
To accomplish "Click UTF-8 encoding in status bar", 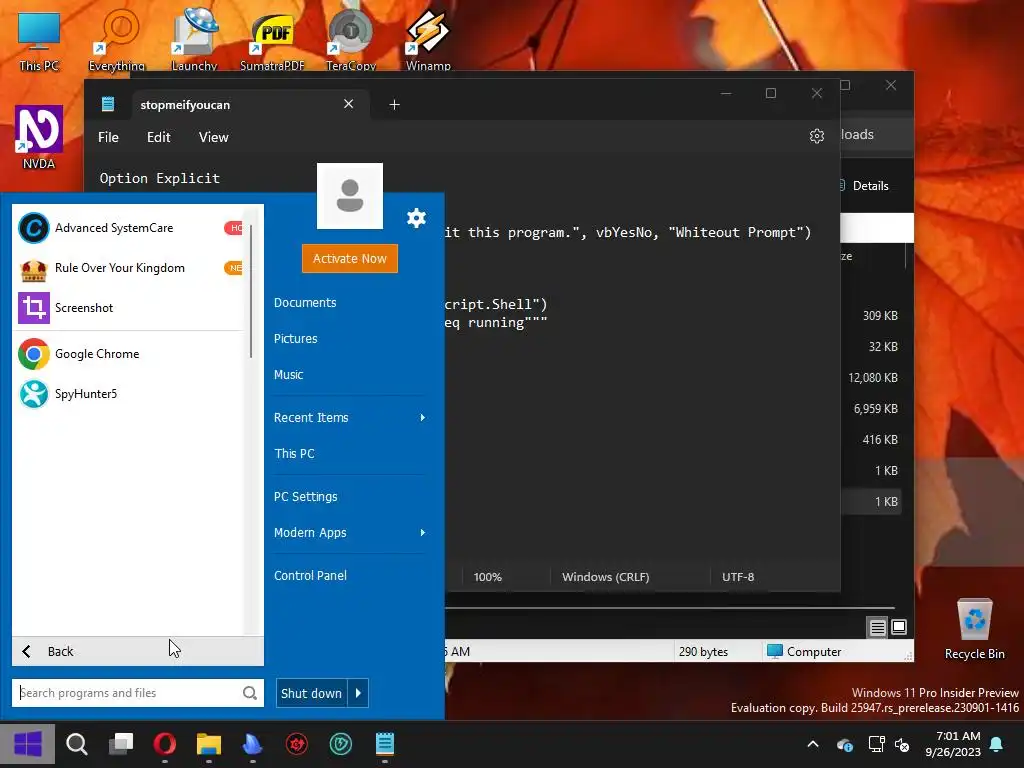I will coord(738,577).
